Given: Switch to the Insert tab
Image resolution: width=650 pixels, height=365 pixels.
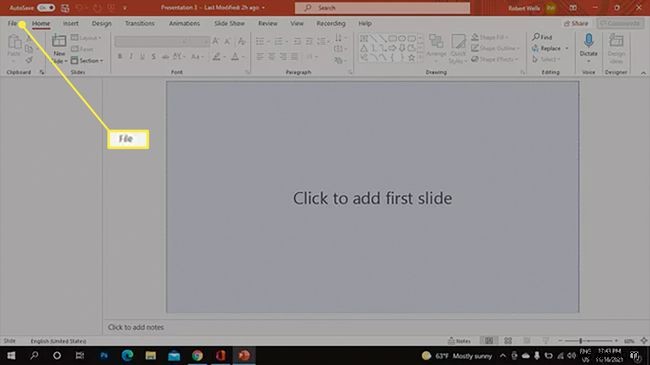Looking at the screenshot, I should tap(70, 24).
